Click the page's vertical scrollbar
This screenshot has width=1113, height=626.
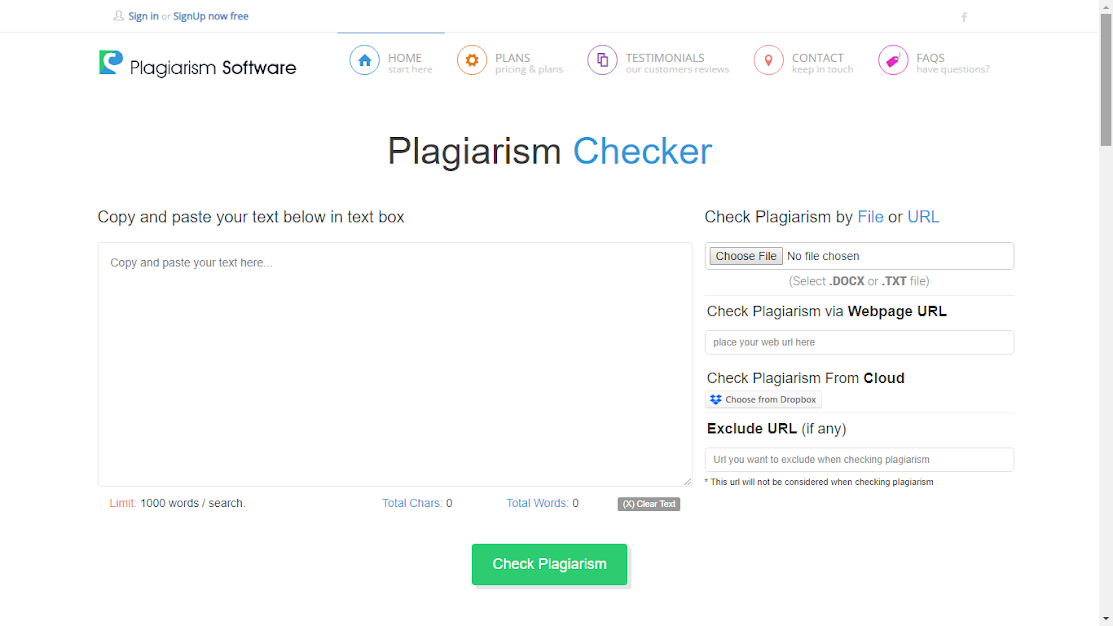1106,313
